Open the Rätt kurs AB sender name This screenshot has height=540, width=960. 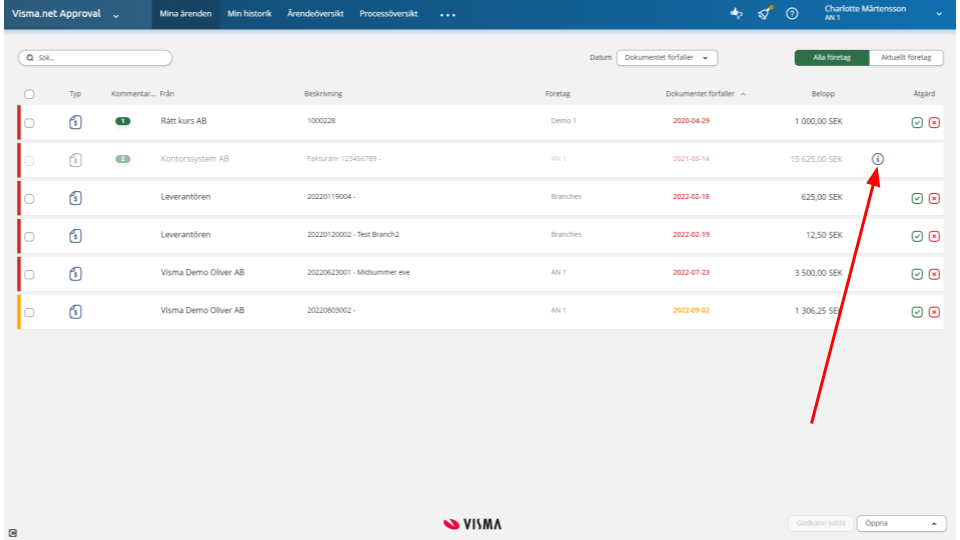[184, 121]
